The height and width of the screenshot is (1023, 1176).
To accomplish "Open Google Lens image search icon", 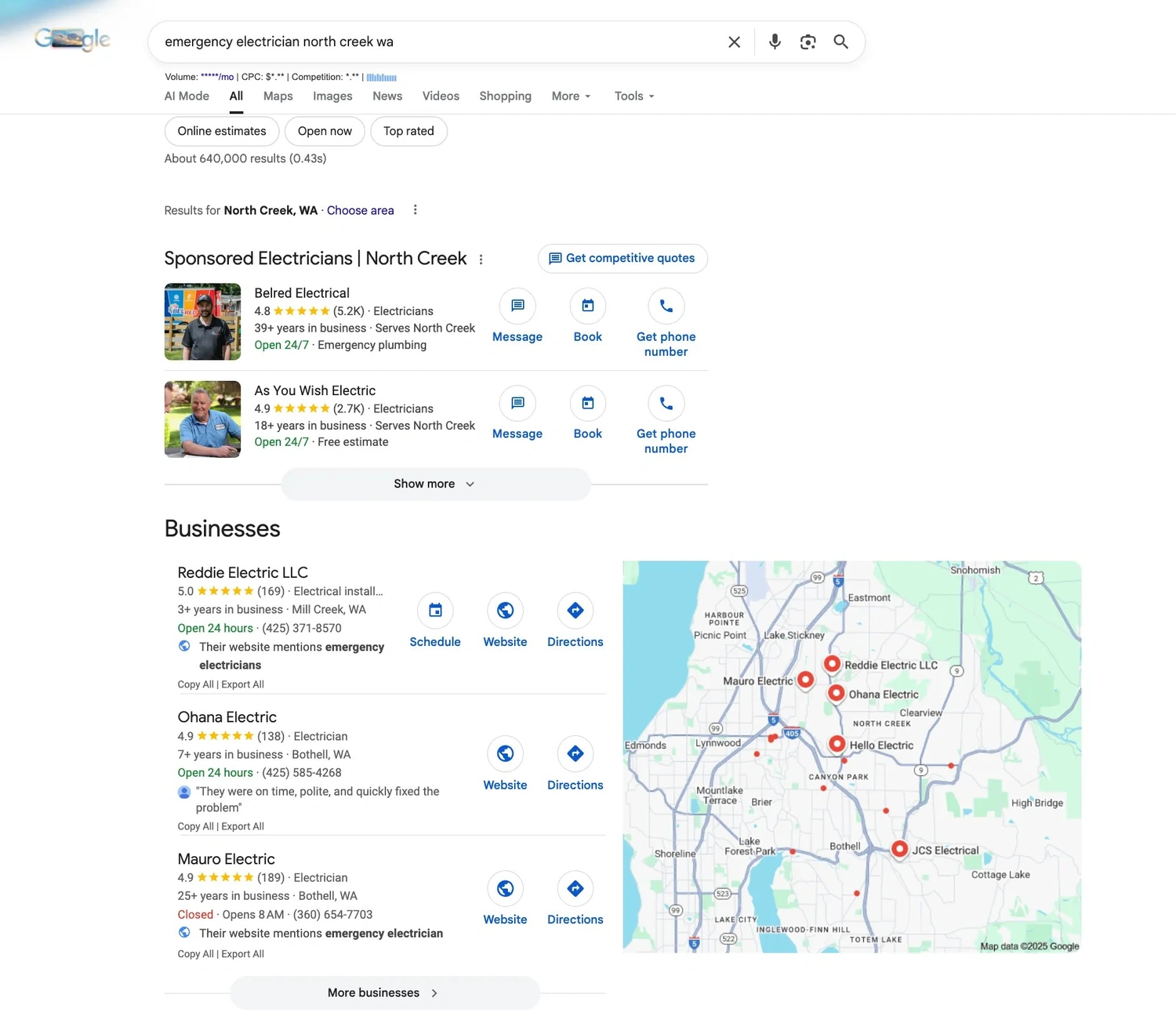I will pos(808,42).
